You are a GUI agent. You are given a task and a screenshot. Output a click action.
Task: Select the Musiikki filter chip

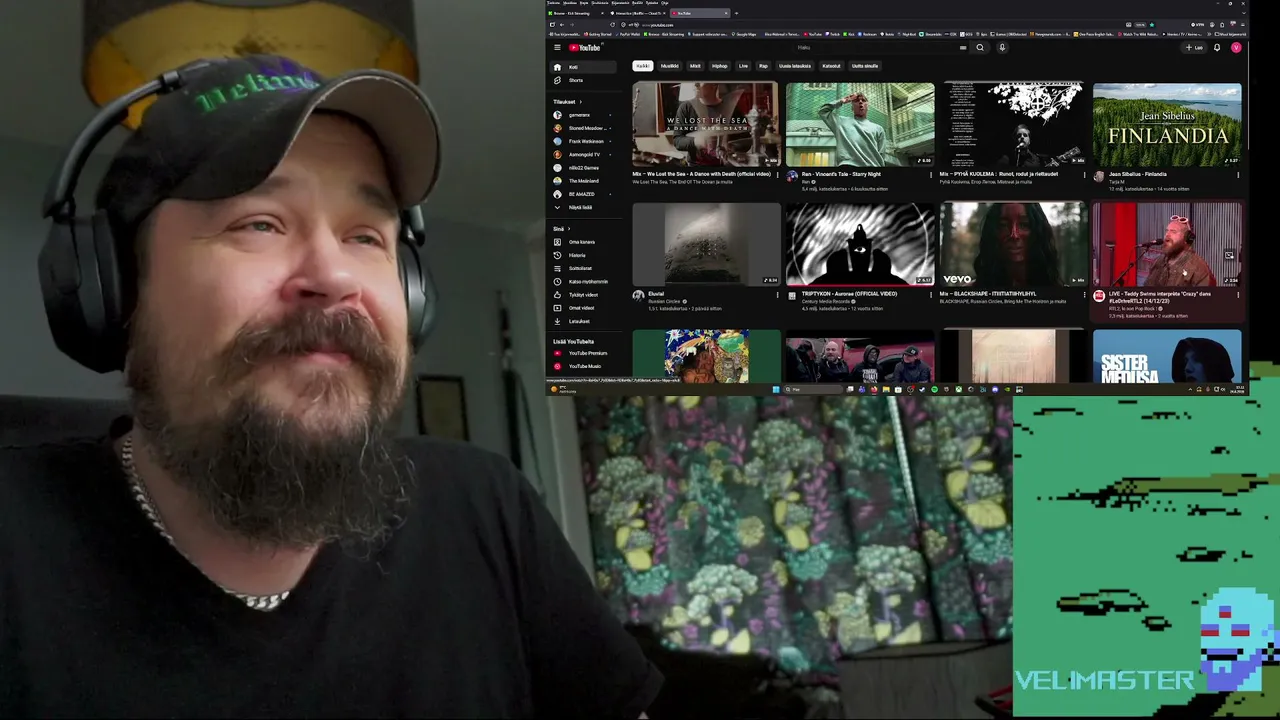pos(670,66)
